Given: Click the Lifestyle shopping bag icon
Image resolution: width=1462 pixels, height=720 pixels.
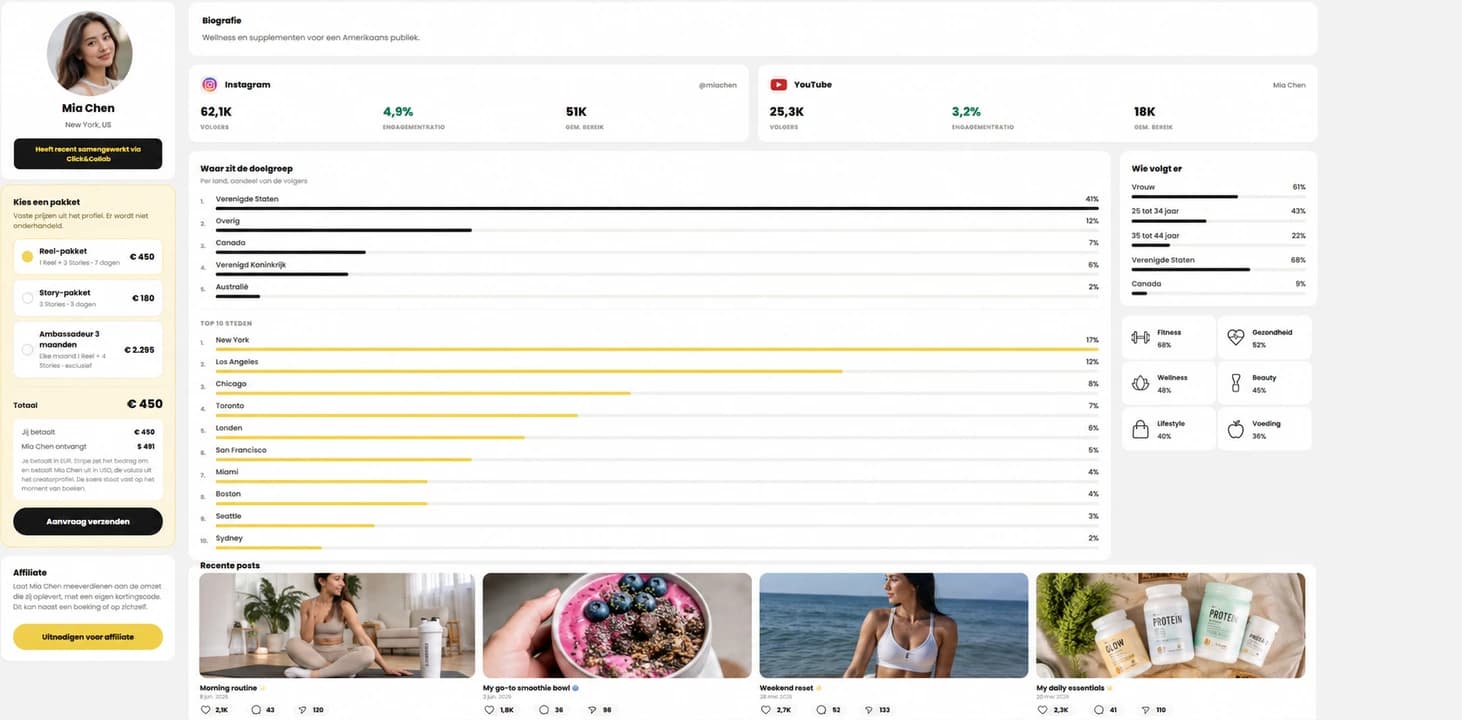Looking at the screenshot, I should pyautogui.click(x=1140, y=429).
